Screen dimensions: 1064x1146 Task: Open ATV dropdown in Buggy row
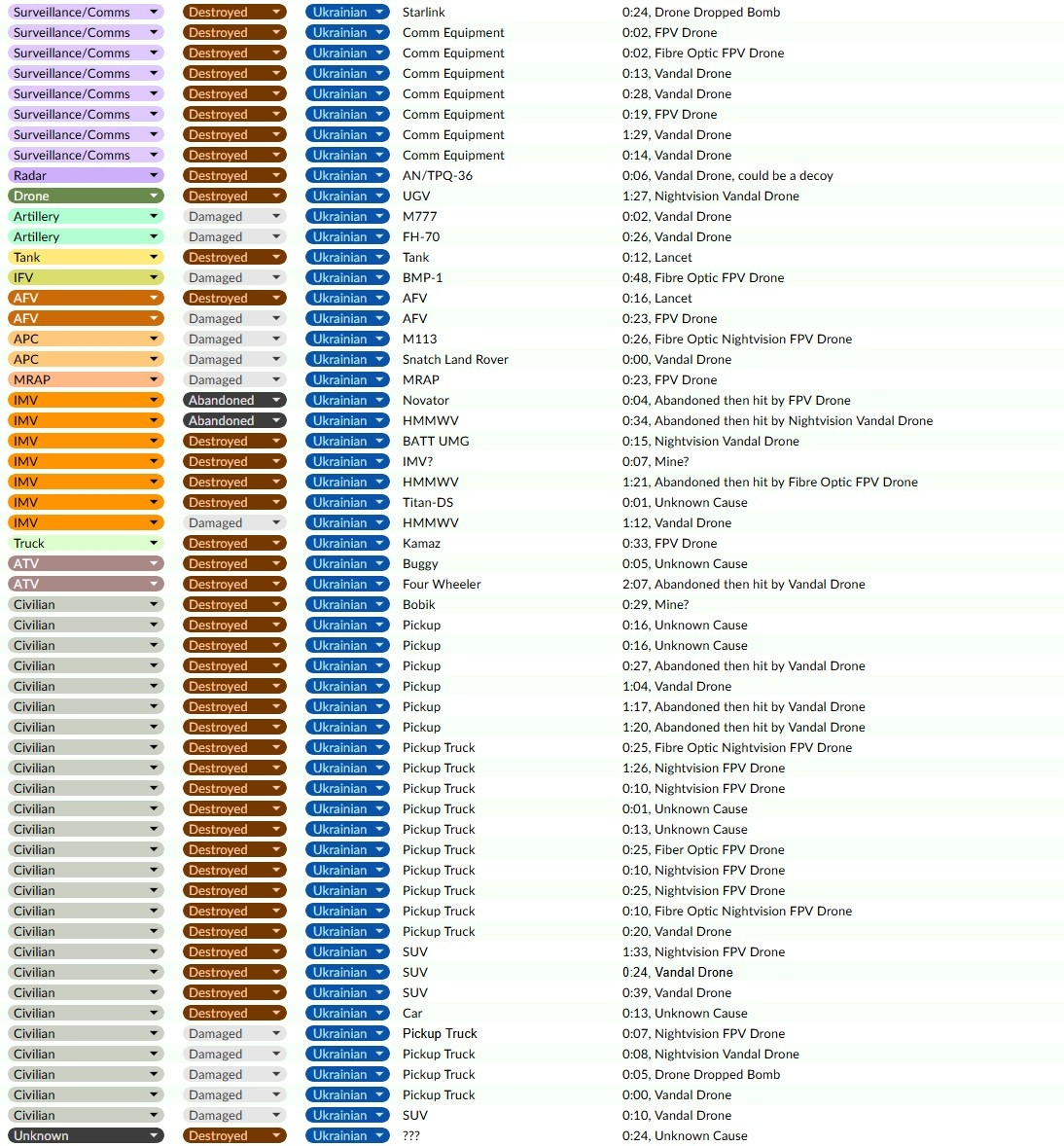[86, 564]
